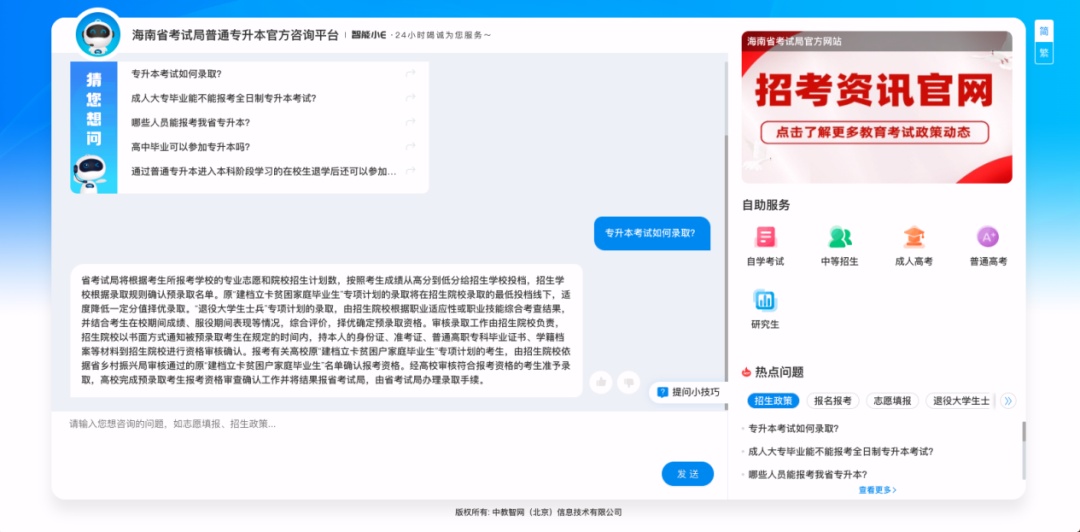Screen dimensions: 1080x532
Task: Open the 研究生 self-service icon
Action: point(765,309)
